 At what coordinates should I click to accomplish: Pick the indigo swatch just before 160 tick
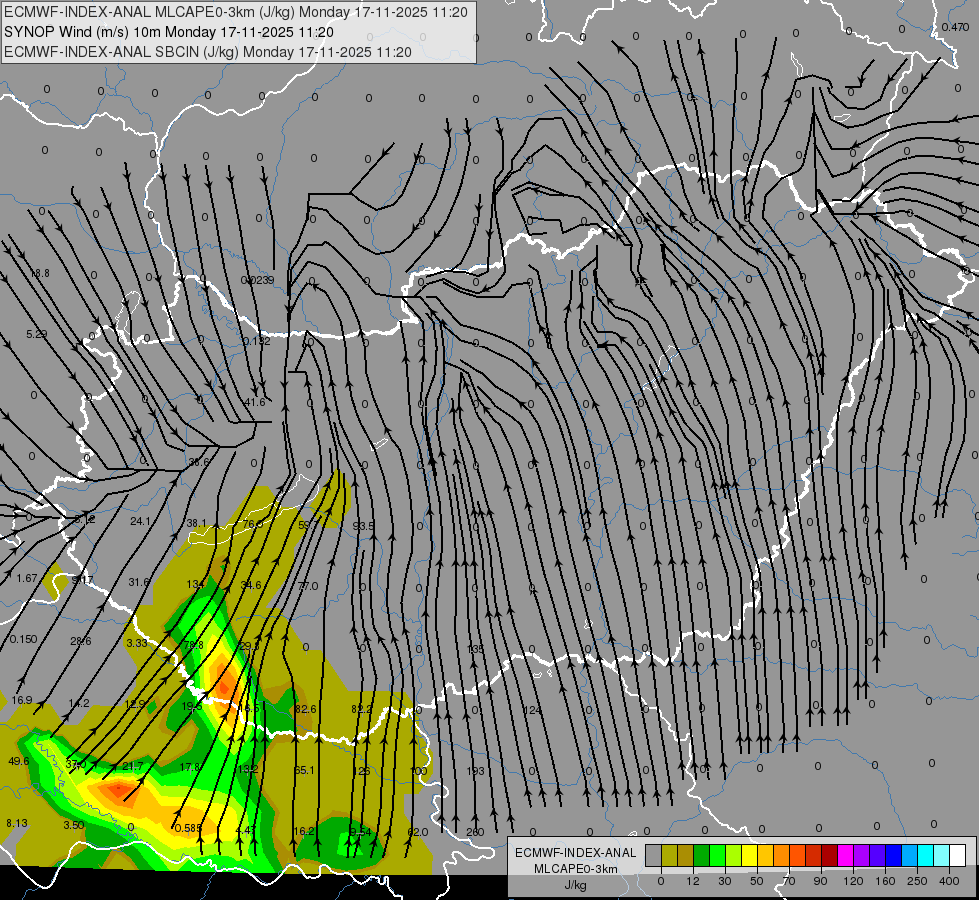tap(878, 855)
